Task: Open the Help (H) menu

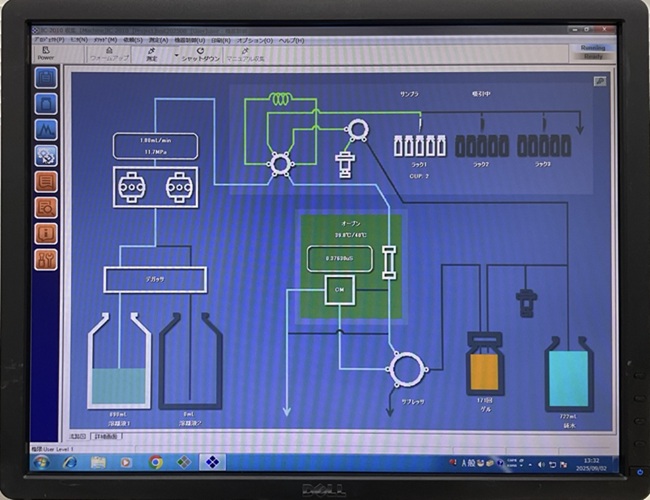Action: pyautogui.click(x=291, y=40)
